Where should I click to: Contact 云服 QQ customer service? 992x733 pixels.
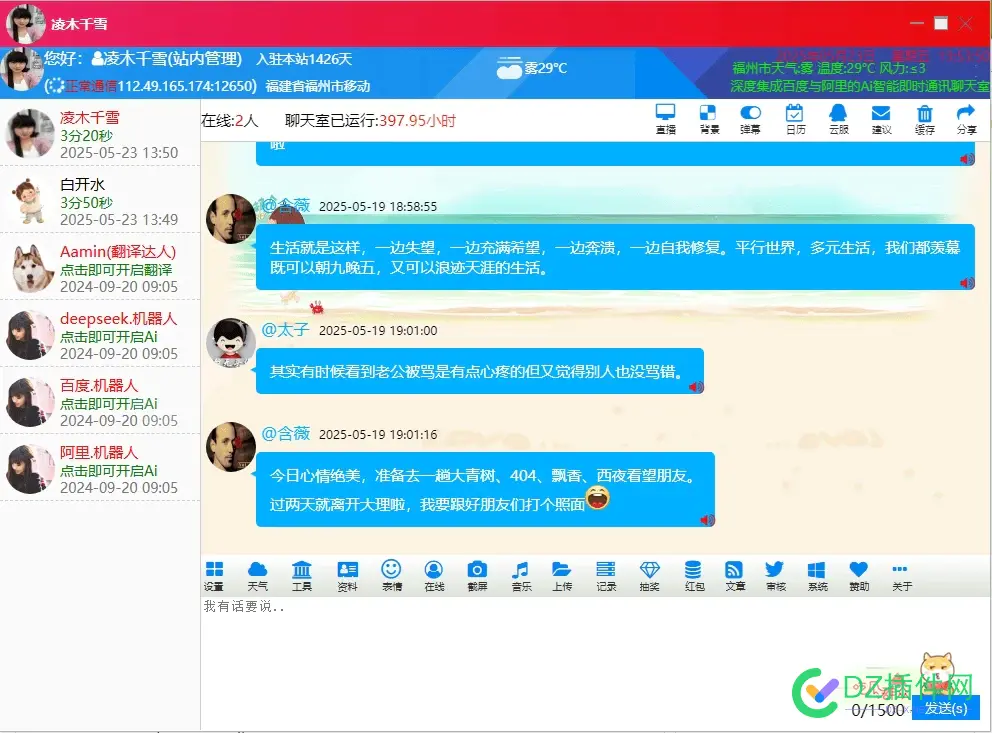point(838,119)
